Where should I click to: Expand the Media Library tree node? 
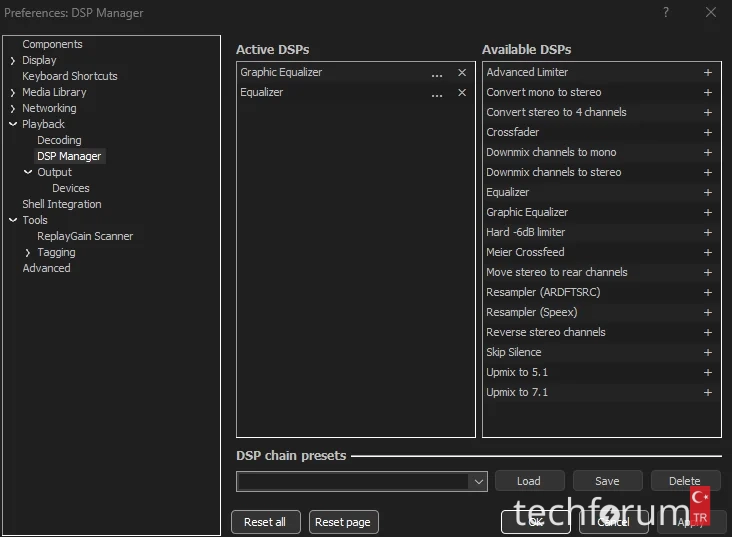13,92
